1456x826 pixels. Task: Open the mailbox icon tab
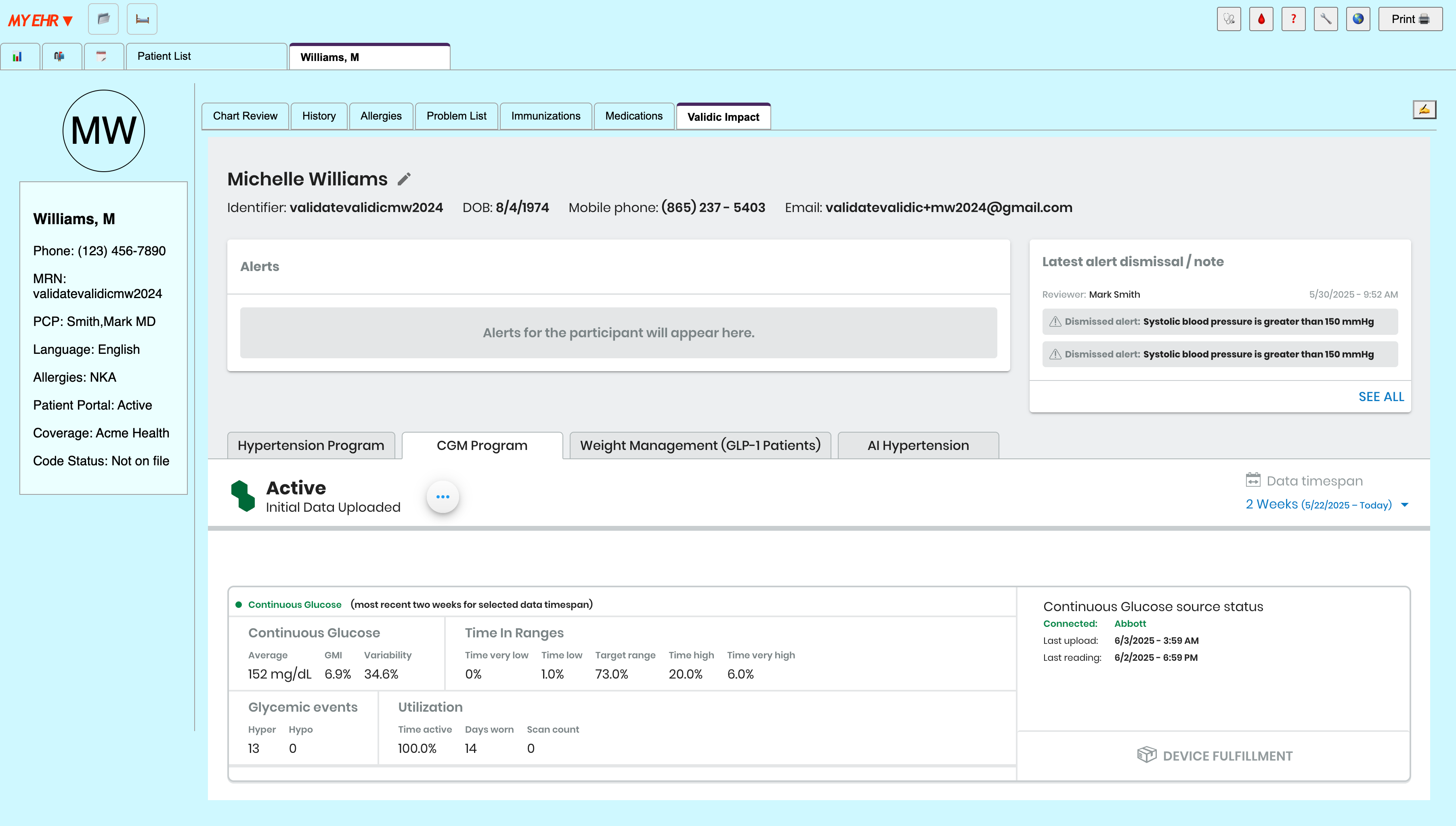coord(59,57)
